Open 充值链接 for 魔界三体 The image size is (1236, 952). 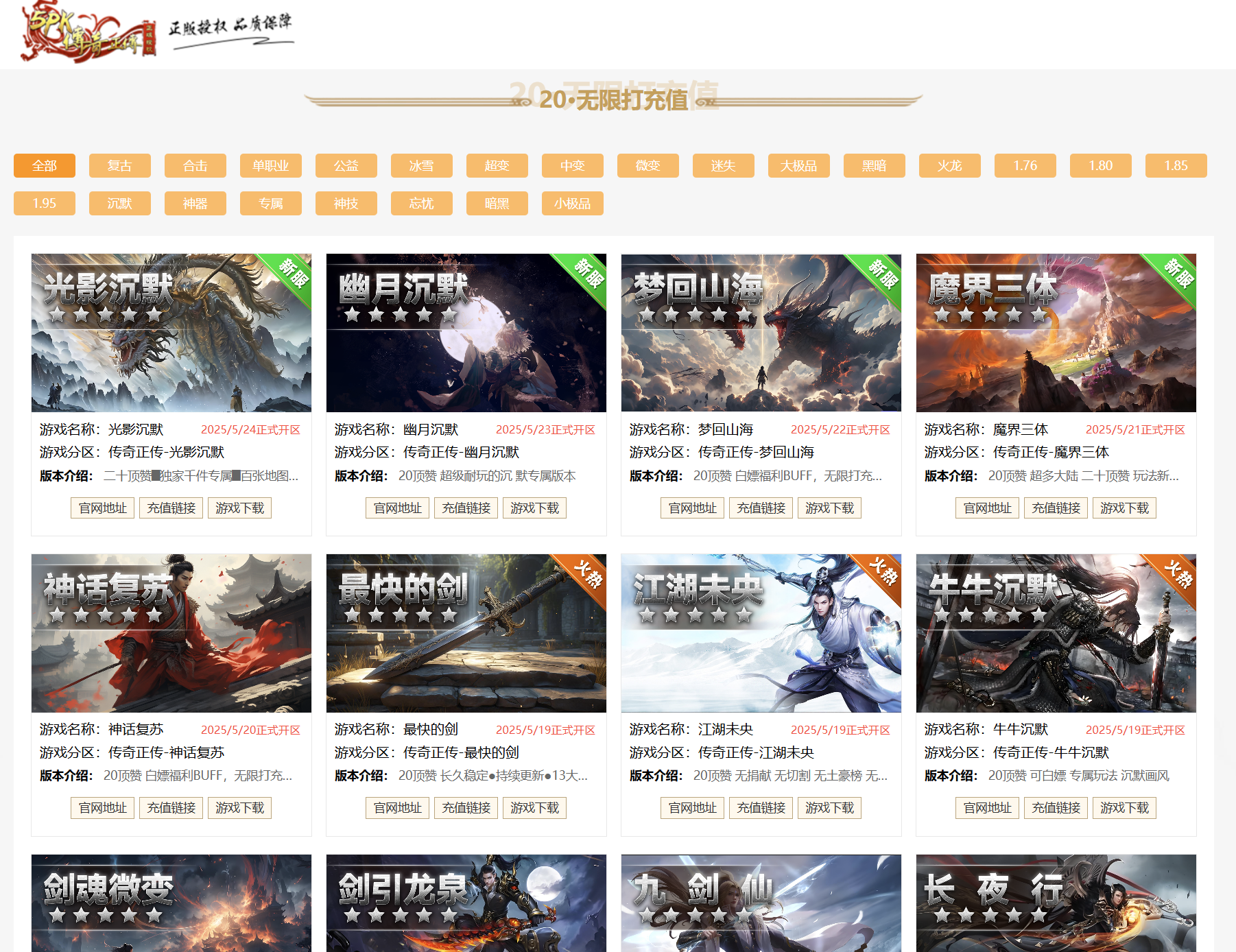coord(1056,508)
